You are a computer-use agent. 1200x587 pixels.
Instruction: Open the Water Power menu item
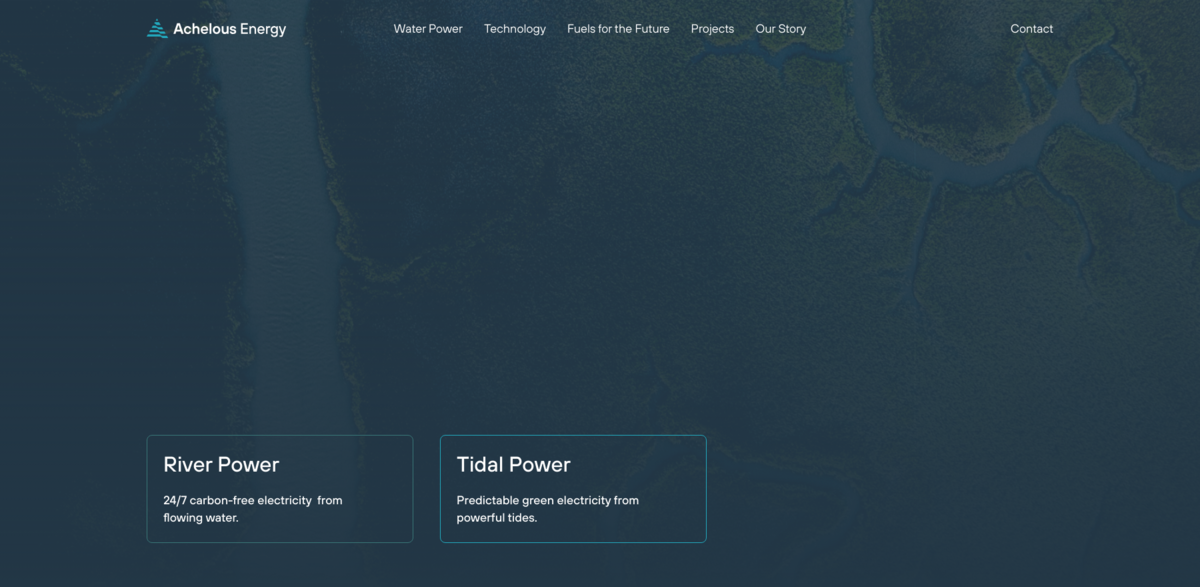[428, 29]
